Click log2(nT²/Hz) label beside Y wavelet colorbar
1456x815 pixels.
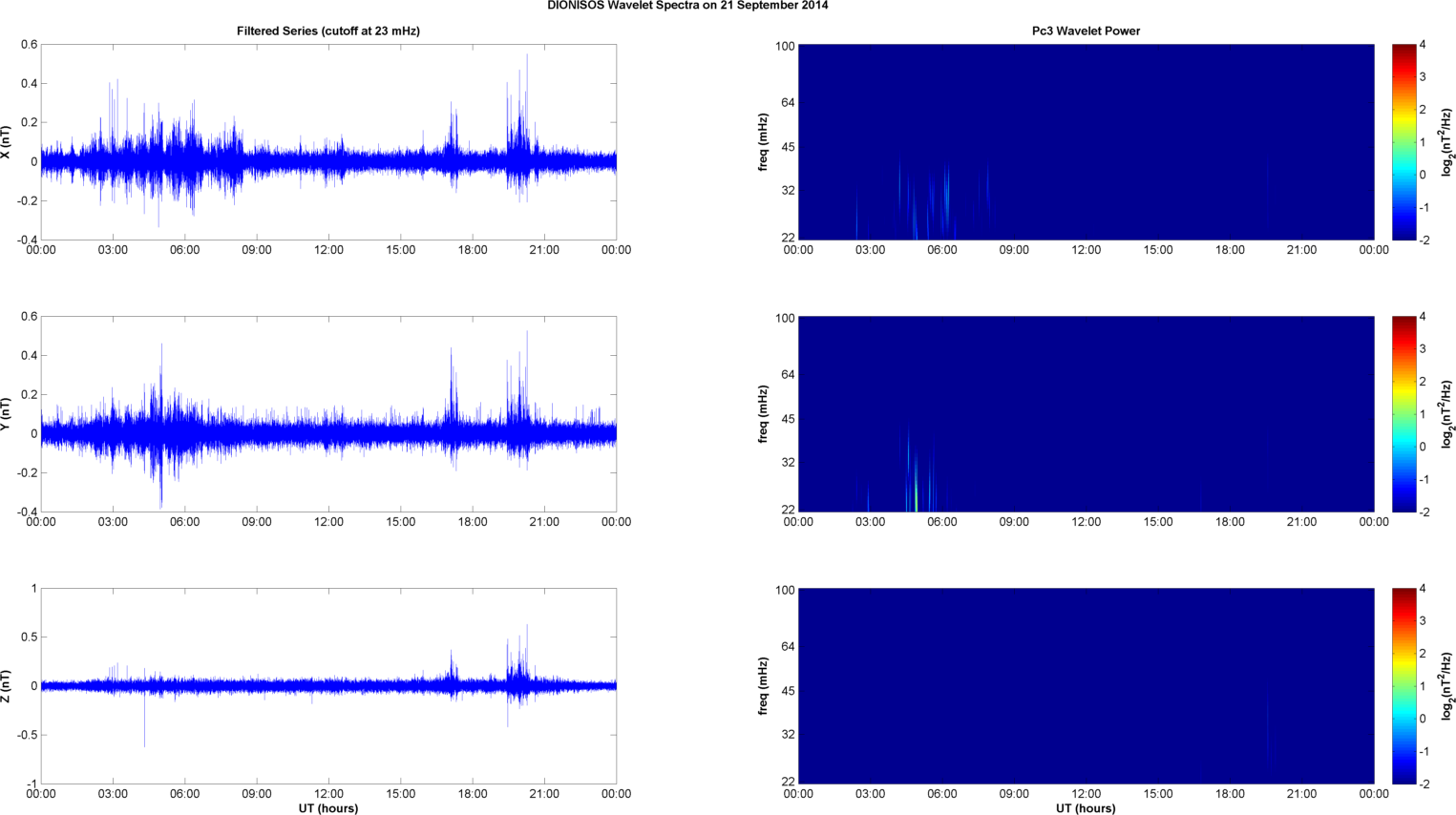tap(1447, 414)
